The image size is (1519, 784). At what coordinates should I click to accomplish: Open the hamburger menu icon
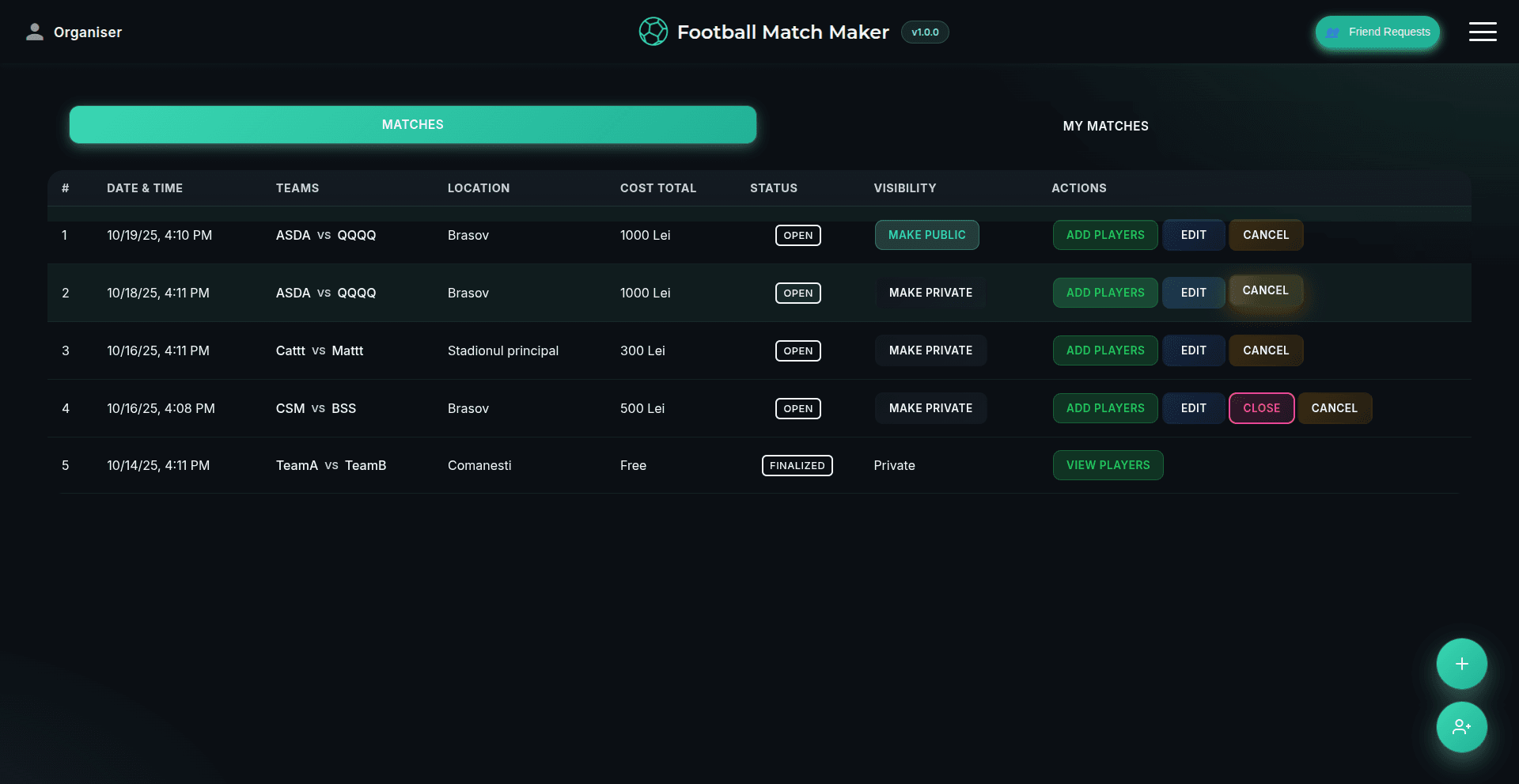point(1482,32)
